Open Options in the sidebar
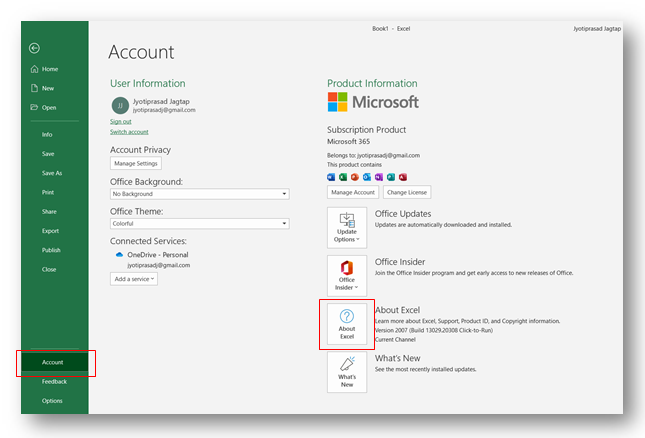The image size is (645, 438). tap(52, 401)
